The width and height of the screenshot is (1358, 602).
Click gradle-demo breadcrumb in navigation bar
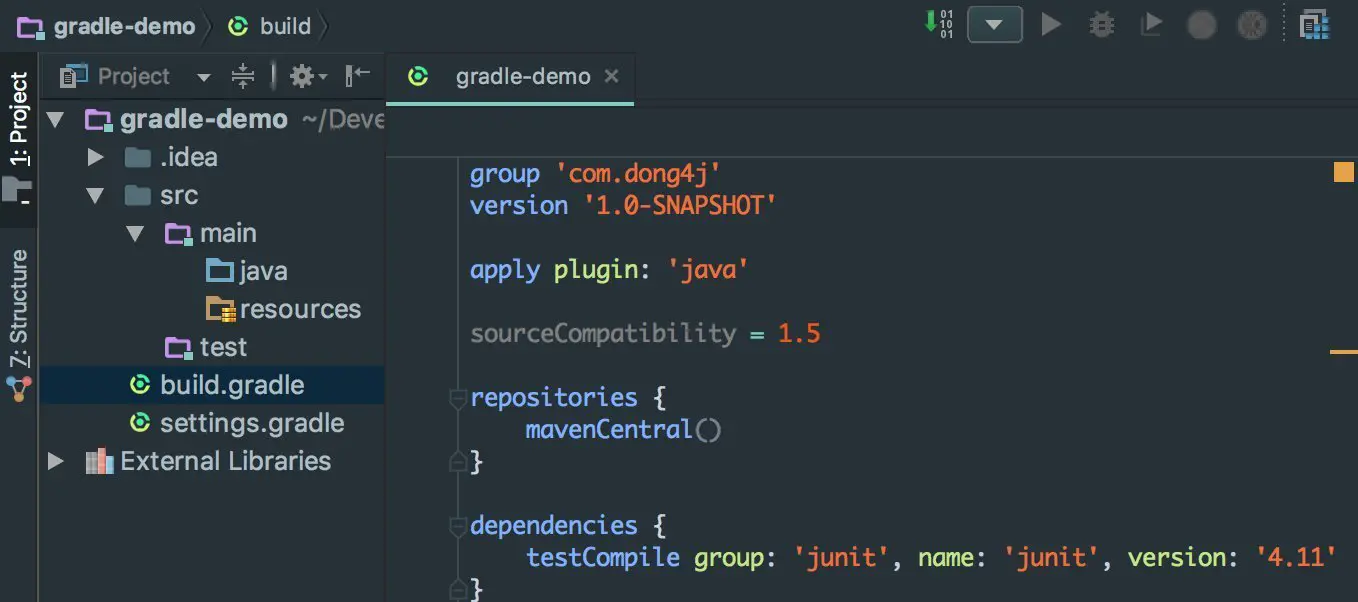[x=124, y=26]
